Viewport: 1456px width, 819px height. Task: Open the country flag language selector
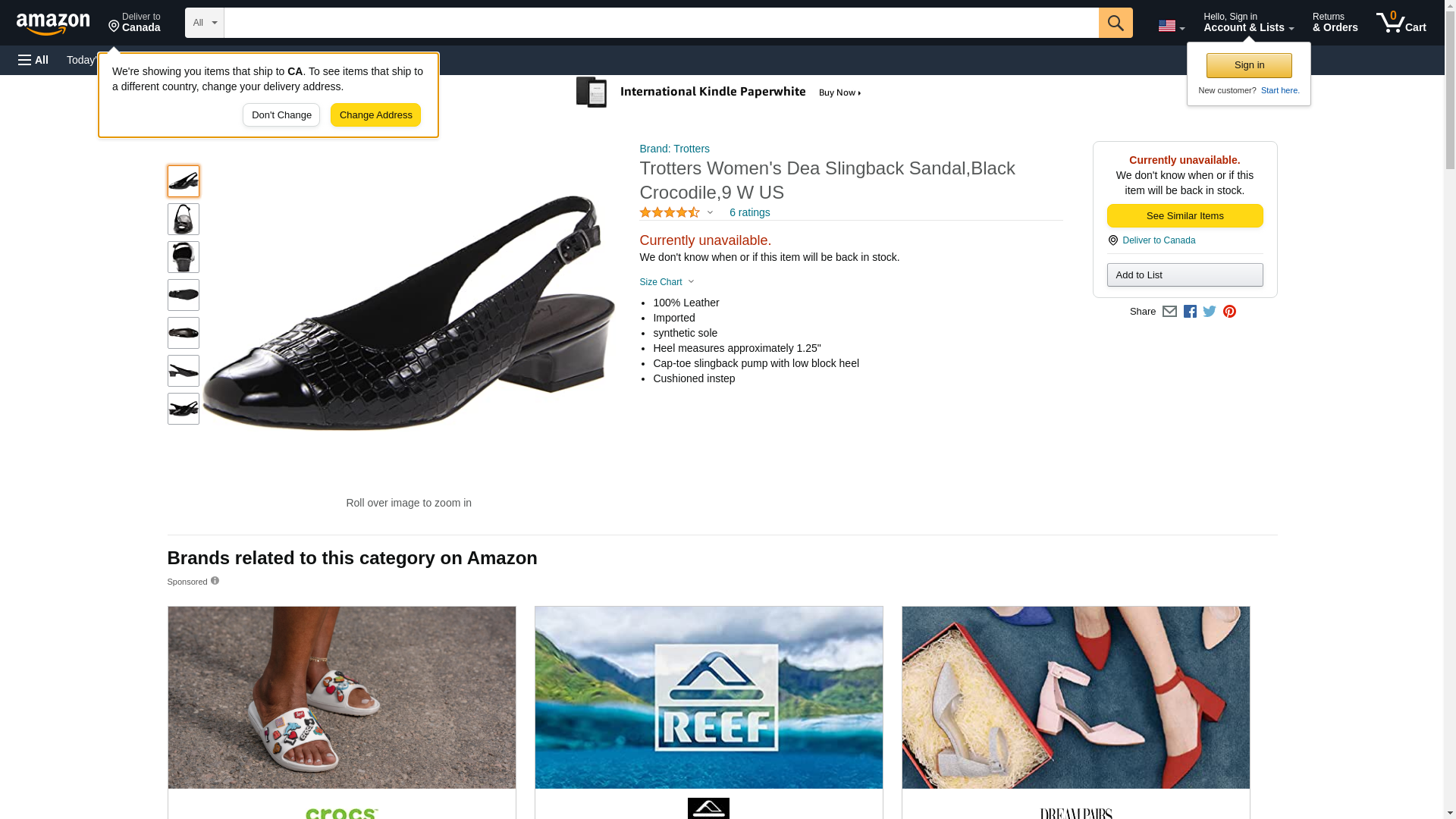(1171, 26)
